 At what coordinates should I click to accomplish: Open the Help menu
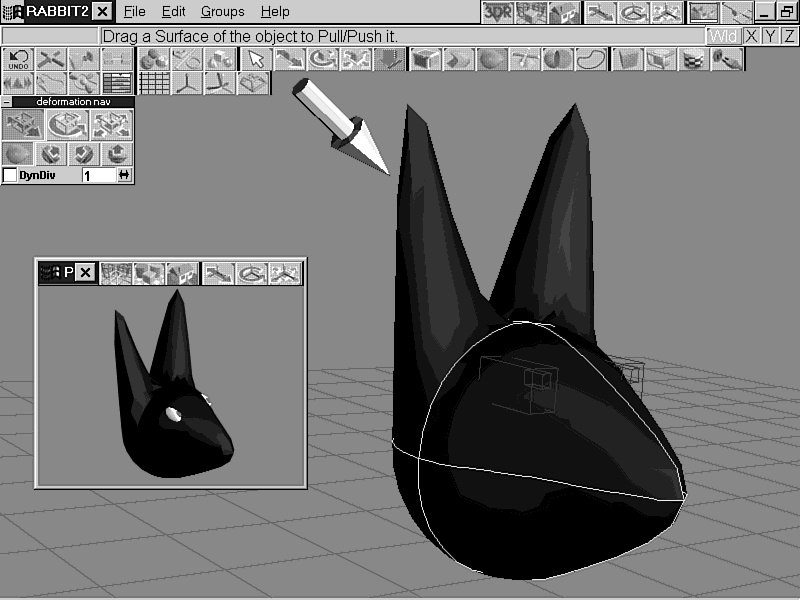(x=275, y=12)
